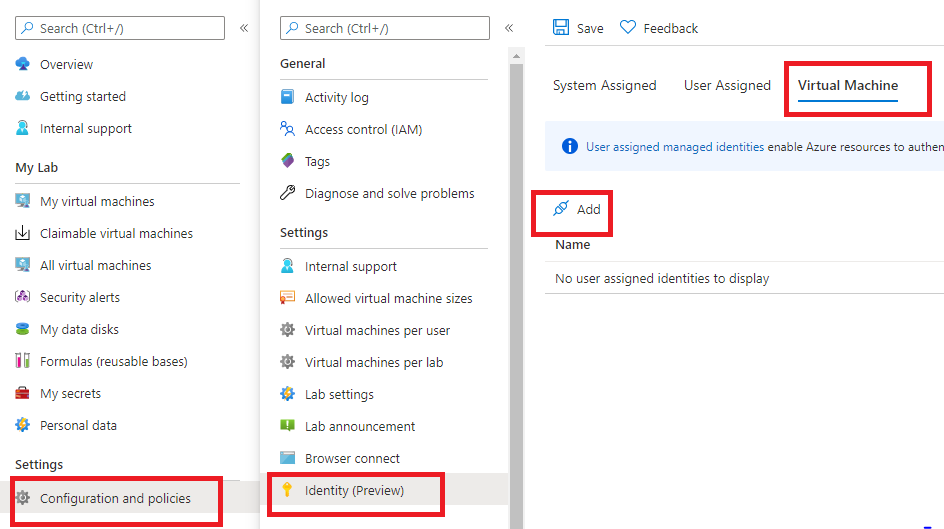
Task: Open the User assigned managed identities link
Action: [675, 147]
